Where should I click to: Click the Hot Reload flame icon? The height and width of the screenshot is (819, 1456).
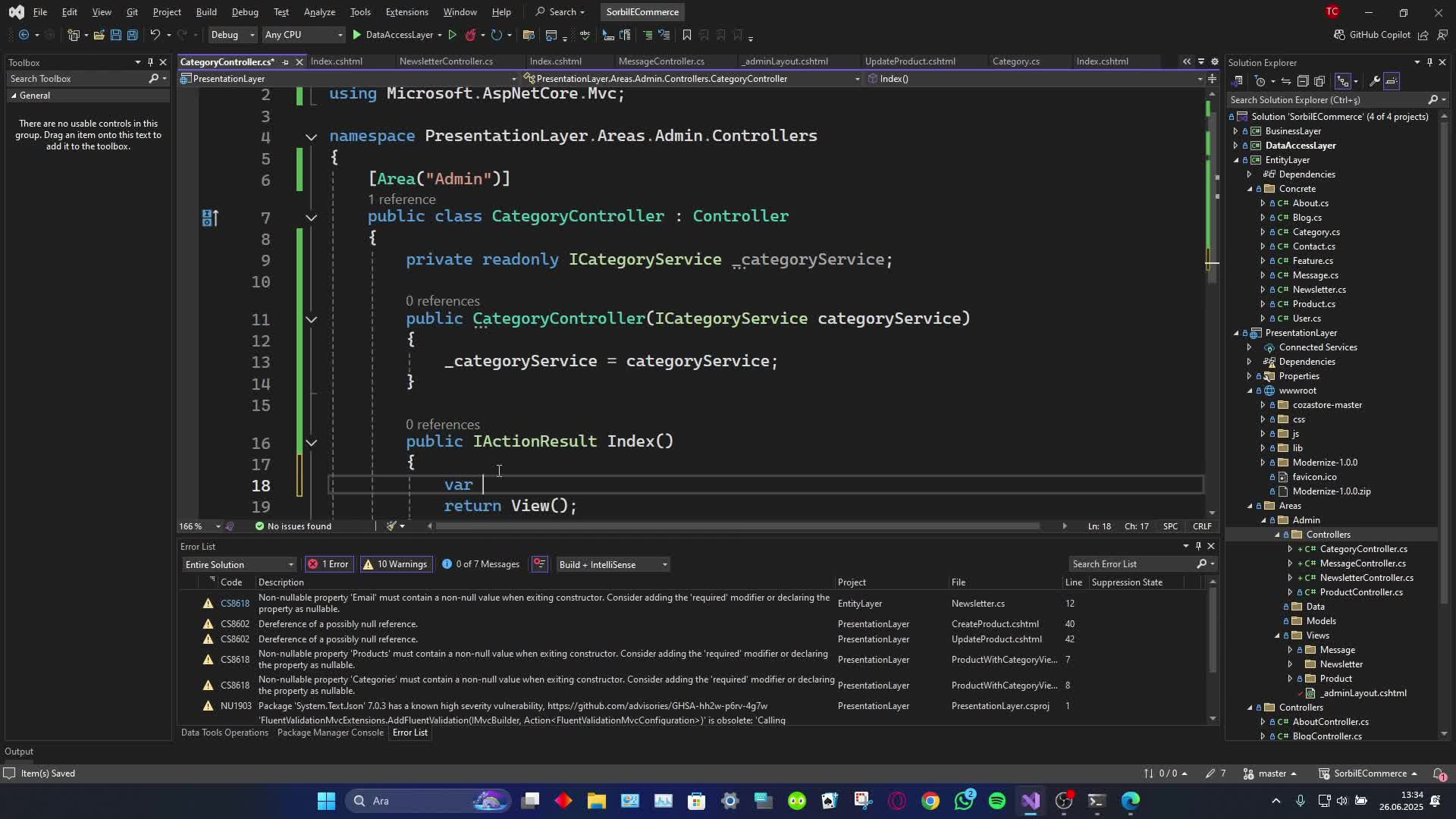click(470, 35)
